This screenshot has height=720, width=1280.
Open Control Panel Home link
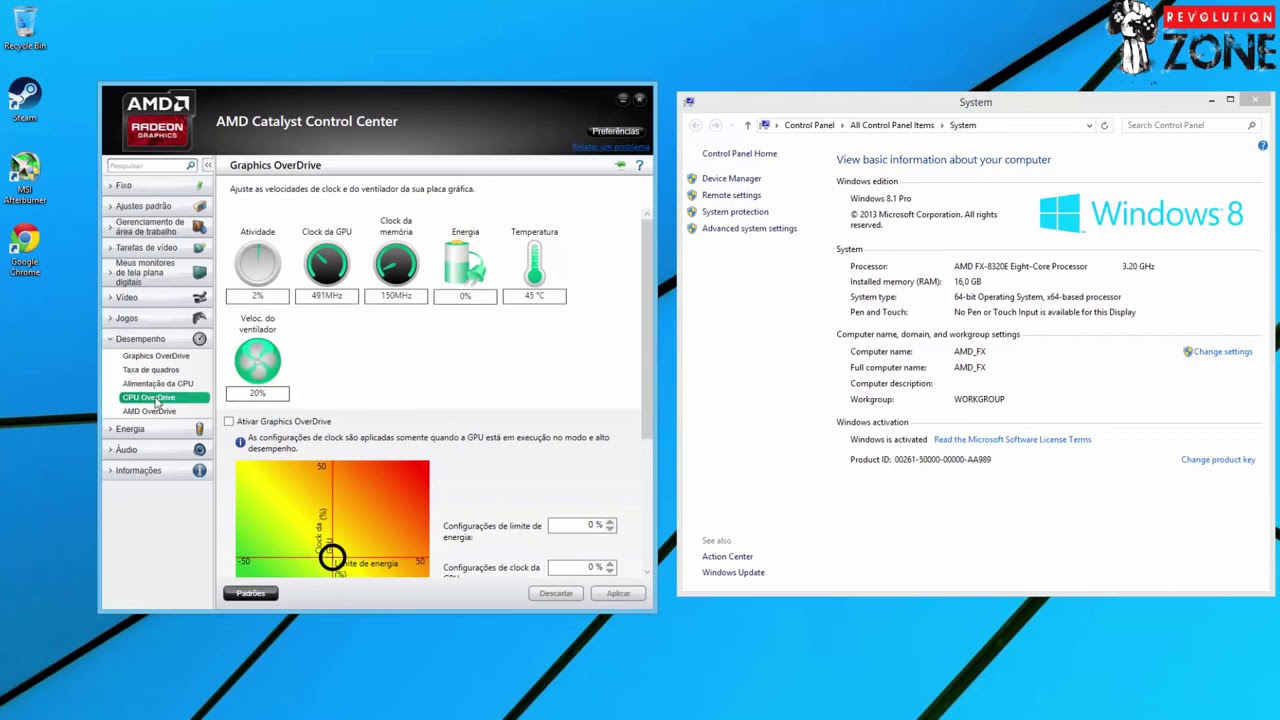pos(739,153)
